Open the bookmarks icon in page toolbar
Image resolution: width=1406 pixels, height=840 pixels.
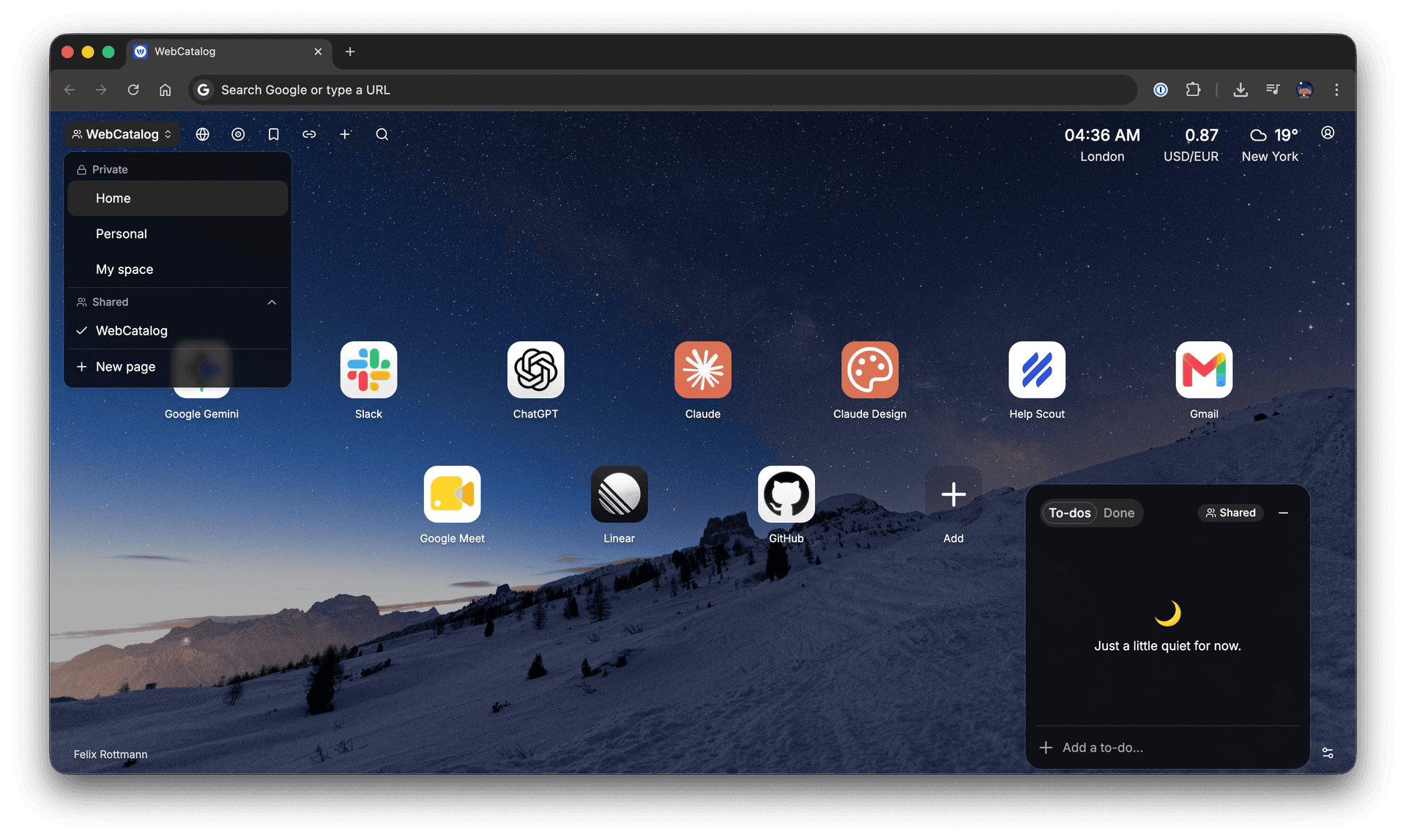click(273, 134)
